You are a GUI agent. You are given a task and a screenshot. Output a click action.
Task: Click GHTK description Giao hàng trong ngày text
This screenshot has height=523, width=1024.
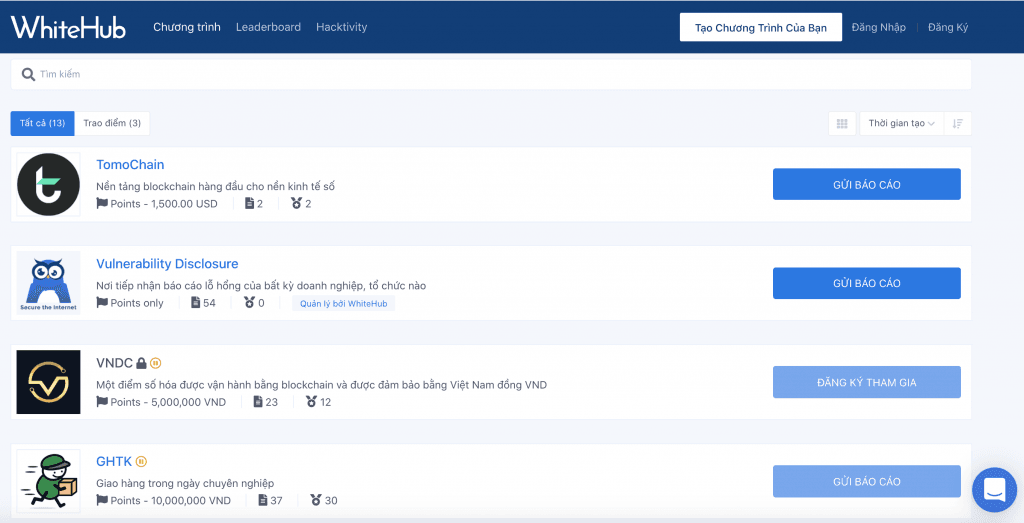pos(185,483)
